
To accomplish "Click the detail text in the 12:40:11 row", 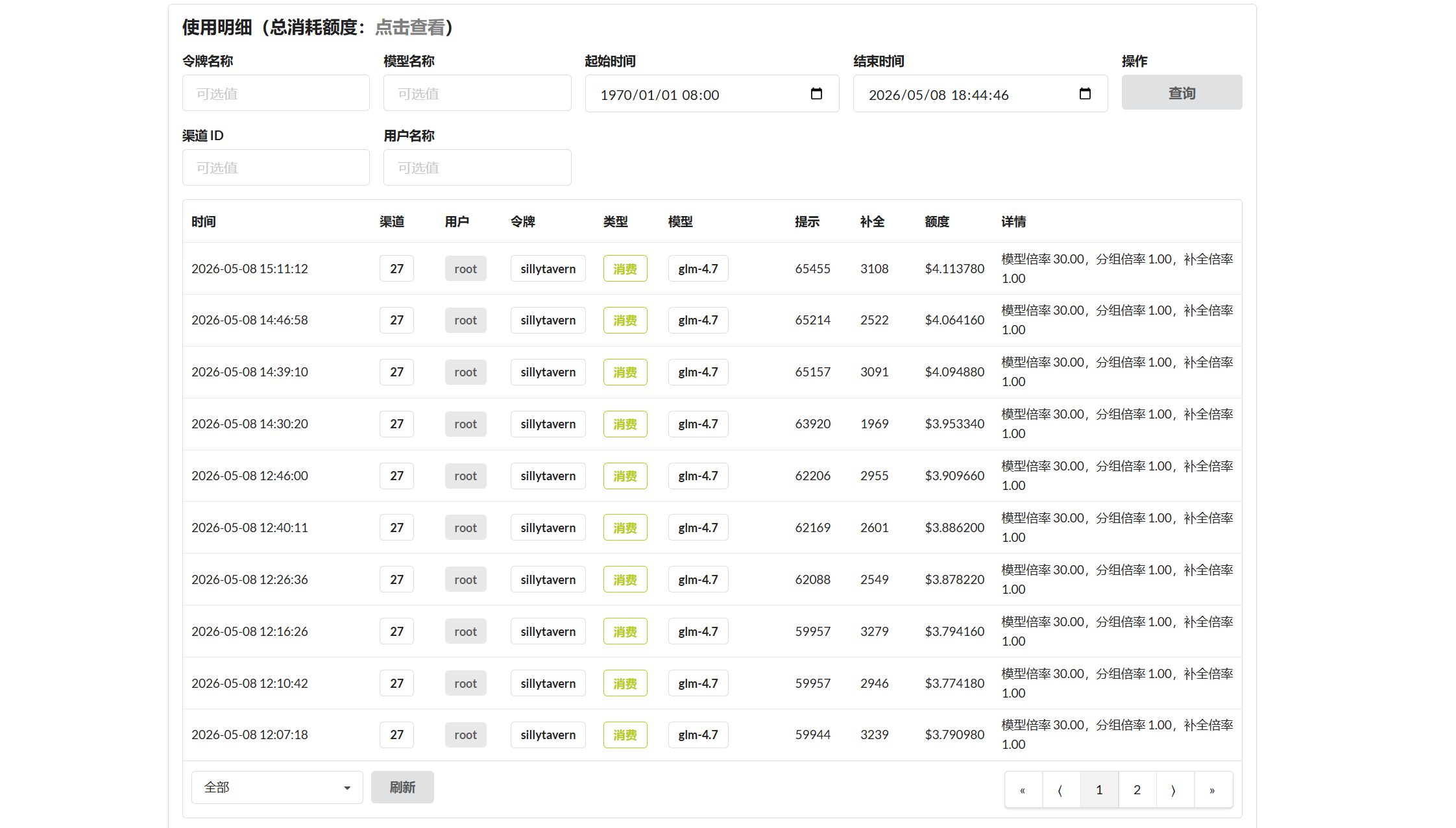I will (x=1117, y=528).
